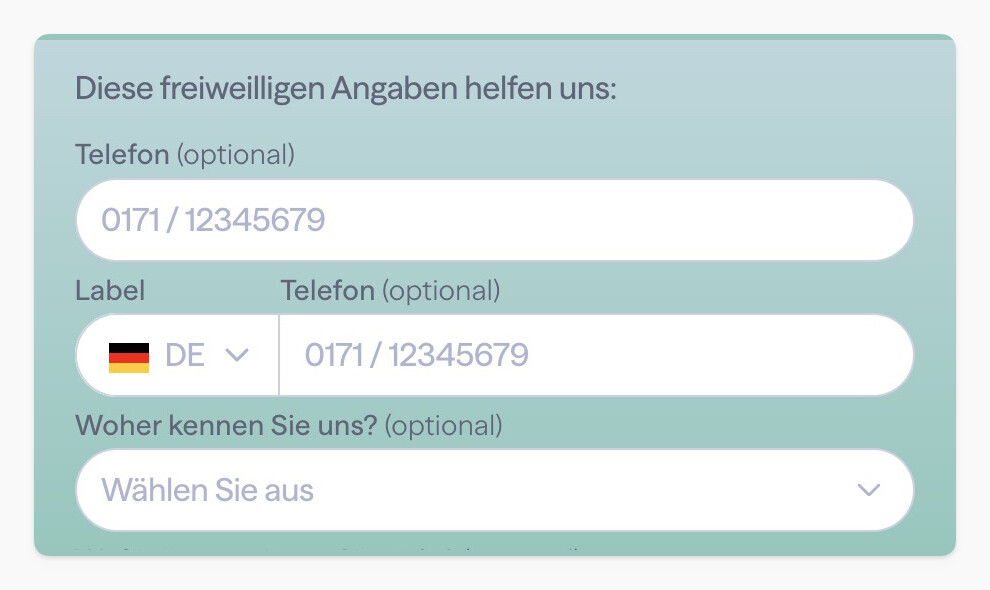Open the DE country code selector

tap(177, 355)
